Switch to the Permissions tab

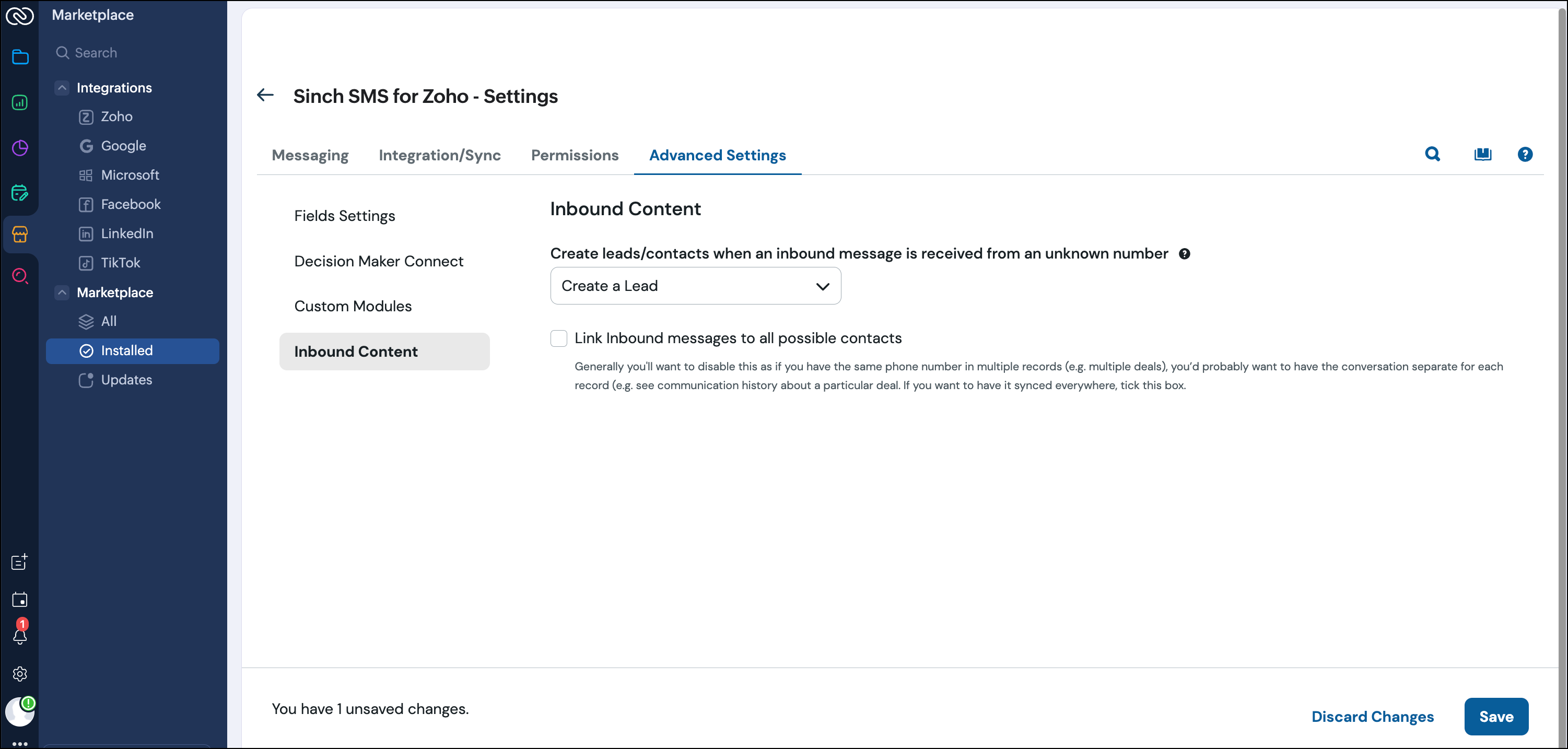[575, 155]
